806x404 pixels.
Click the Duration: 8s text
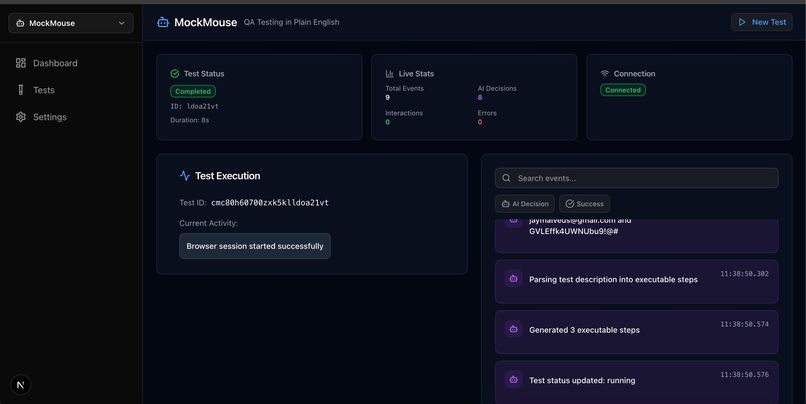pyautogui.click(x=190, y=120)
